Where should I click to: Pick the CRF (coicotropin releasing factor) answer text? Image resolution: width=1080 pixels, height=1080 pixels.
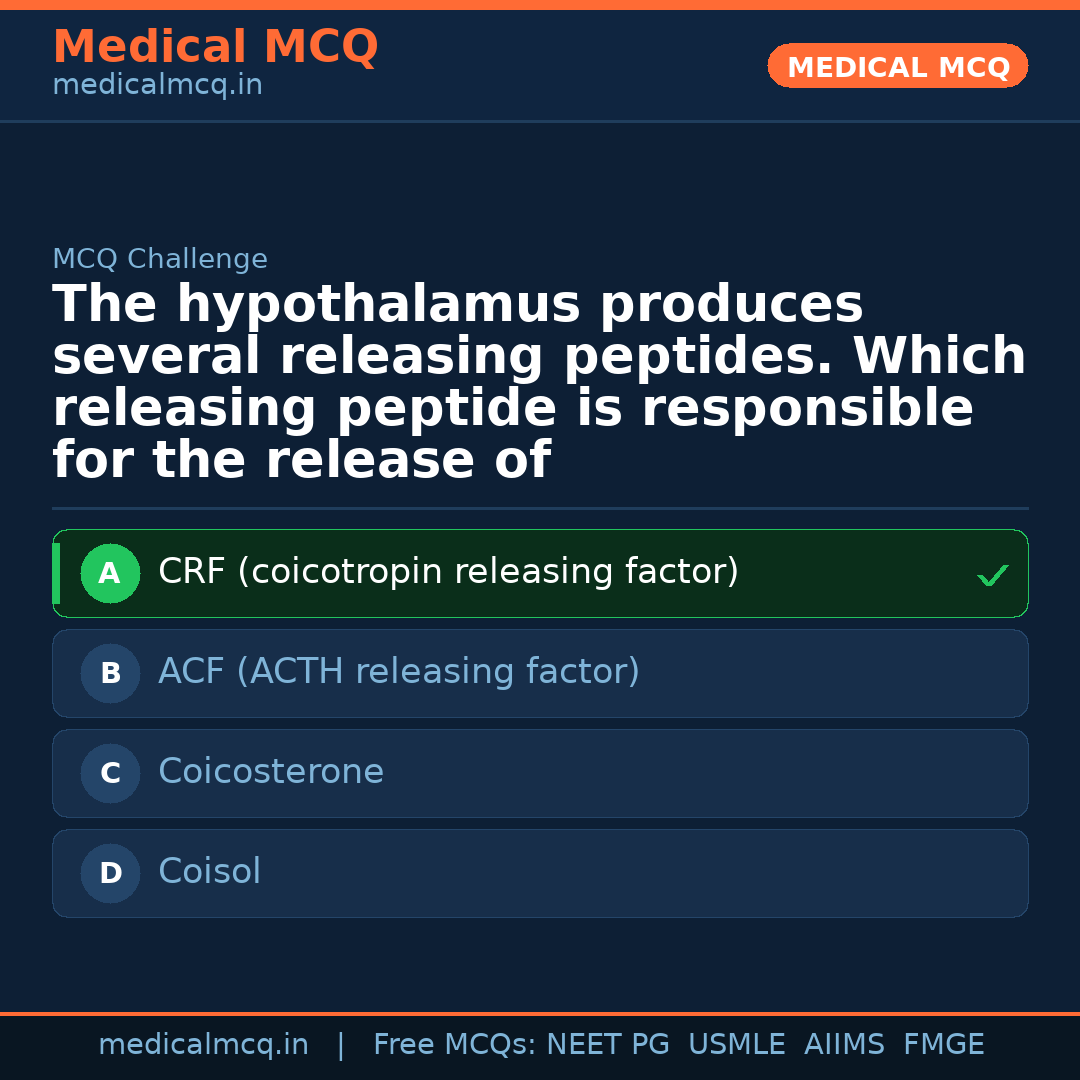click(x=448, y=572)
